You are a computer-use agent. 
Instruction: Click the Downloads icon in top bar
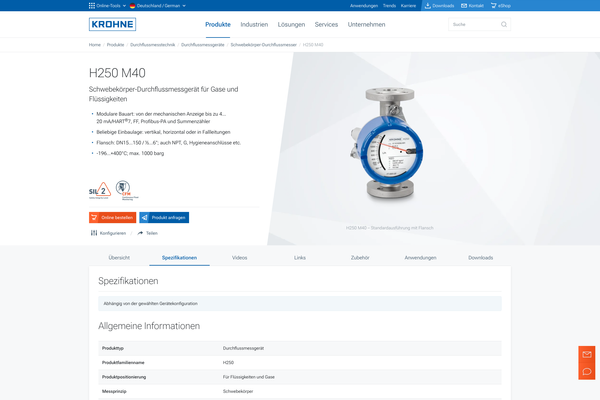(428, 6)
